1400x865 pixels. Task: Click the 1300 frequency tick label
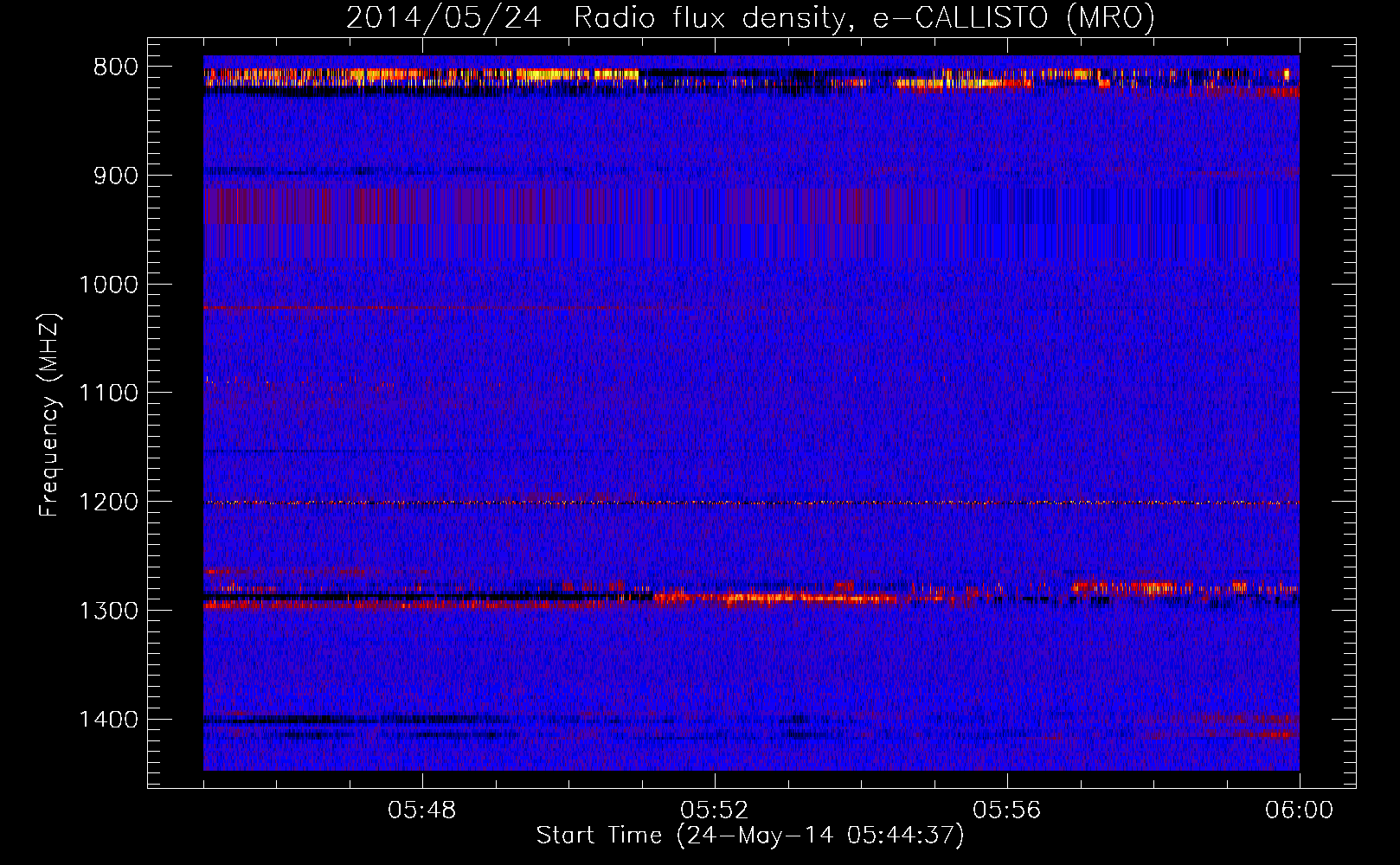(x=108, y=611)
